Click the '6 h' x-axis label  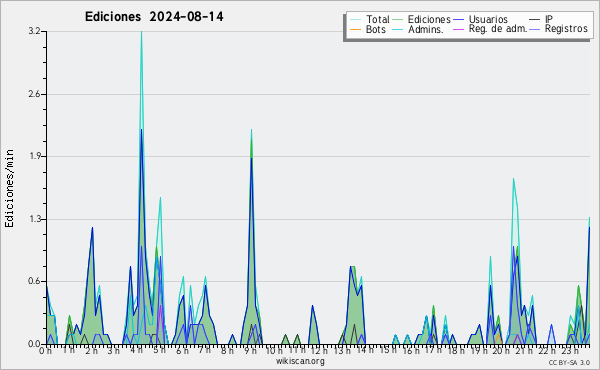click(x=182, y=351)
